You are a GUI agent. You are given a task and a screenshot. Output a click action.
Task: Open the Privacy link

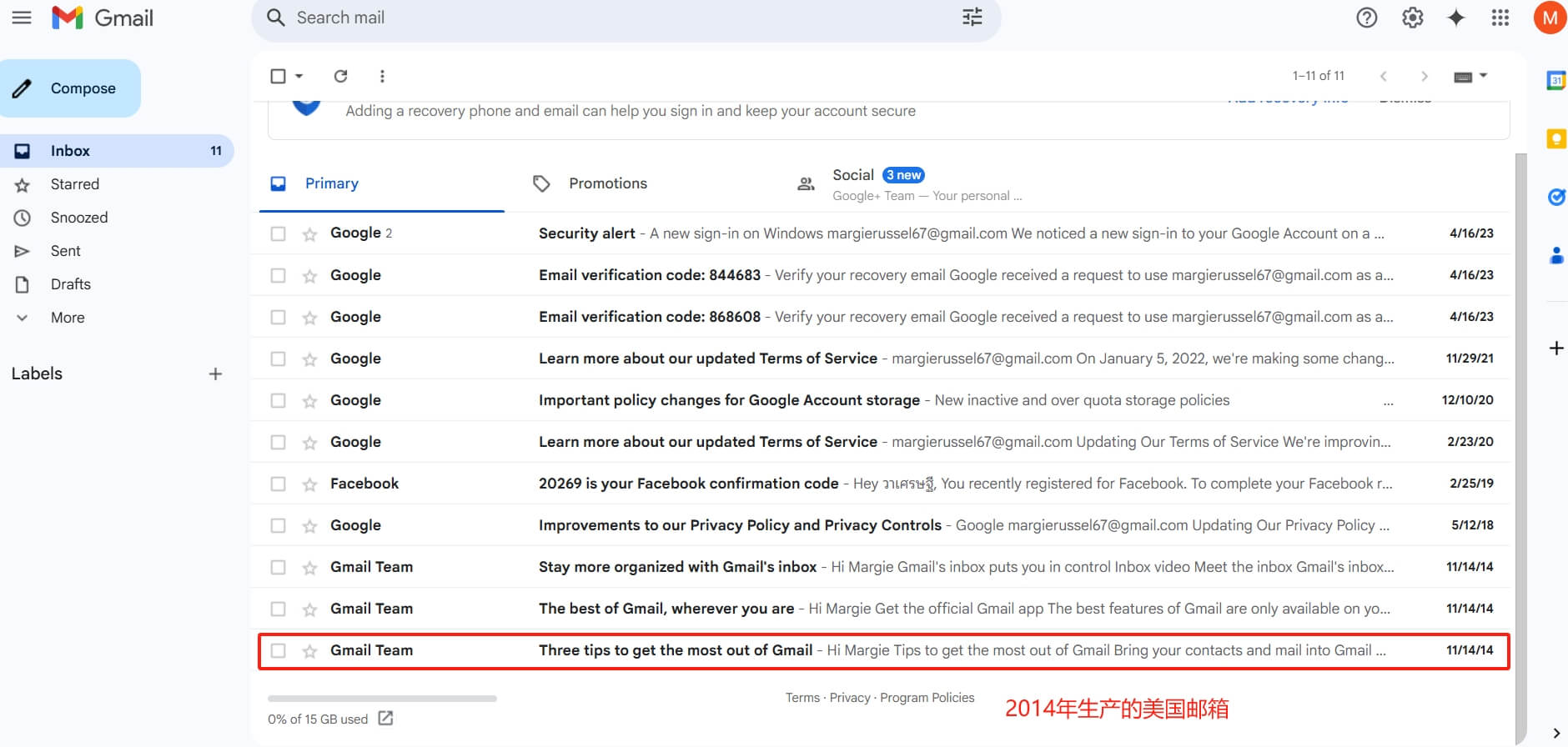pyautogui.click(x=850, y=698)
